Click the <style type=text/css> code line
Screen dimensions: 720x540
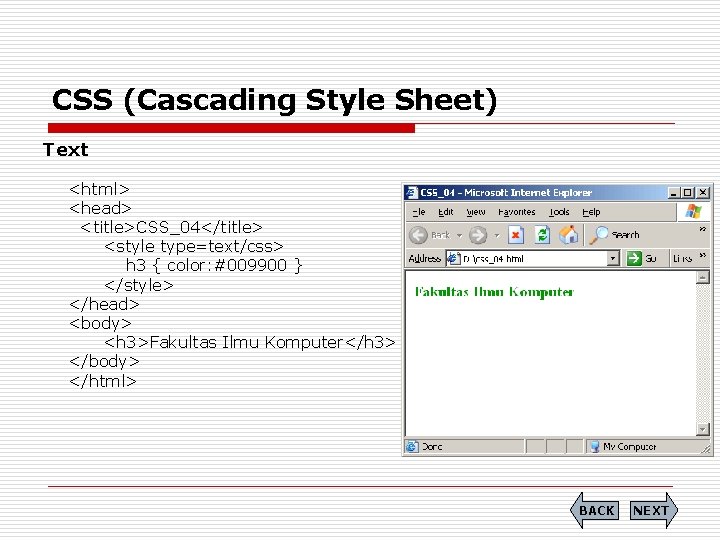194,247
